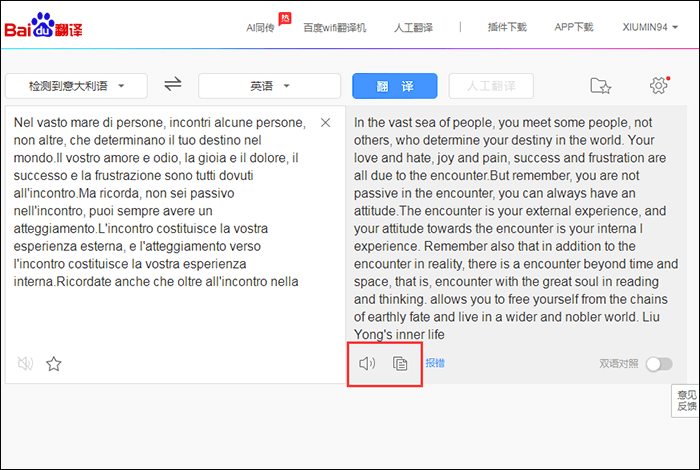700x470 pixels.
Task: Star the translation as a favorite
Action: coord(54,364)
